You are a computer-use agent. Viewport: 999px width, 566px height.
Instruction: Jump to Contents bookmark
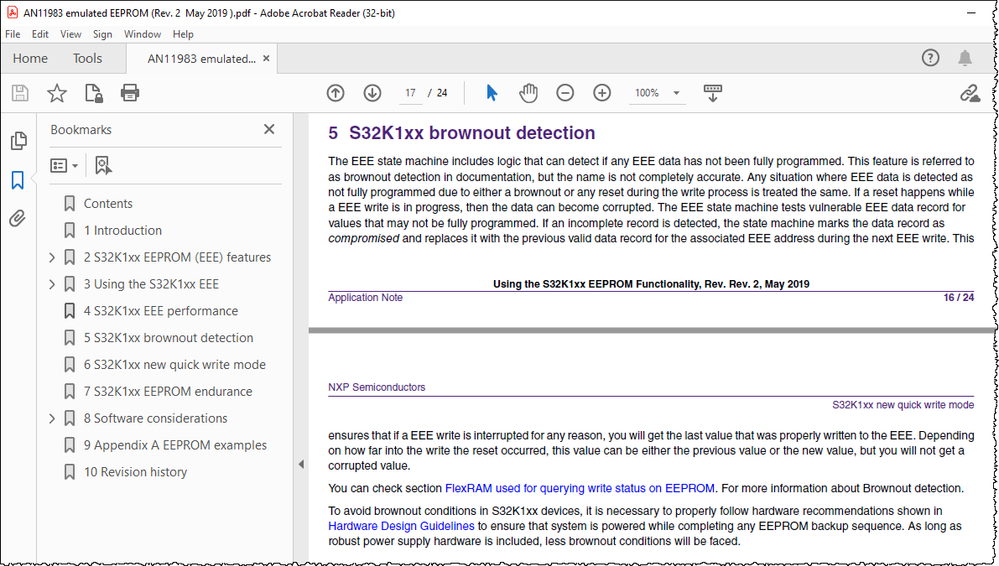[x=108, y=204]
